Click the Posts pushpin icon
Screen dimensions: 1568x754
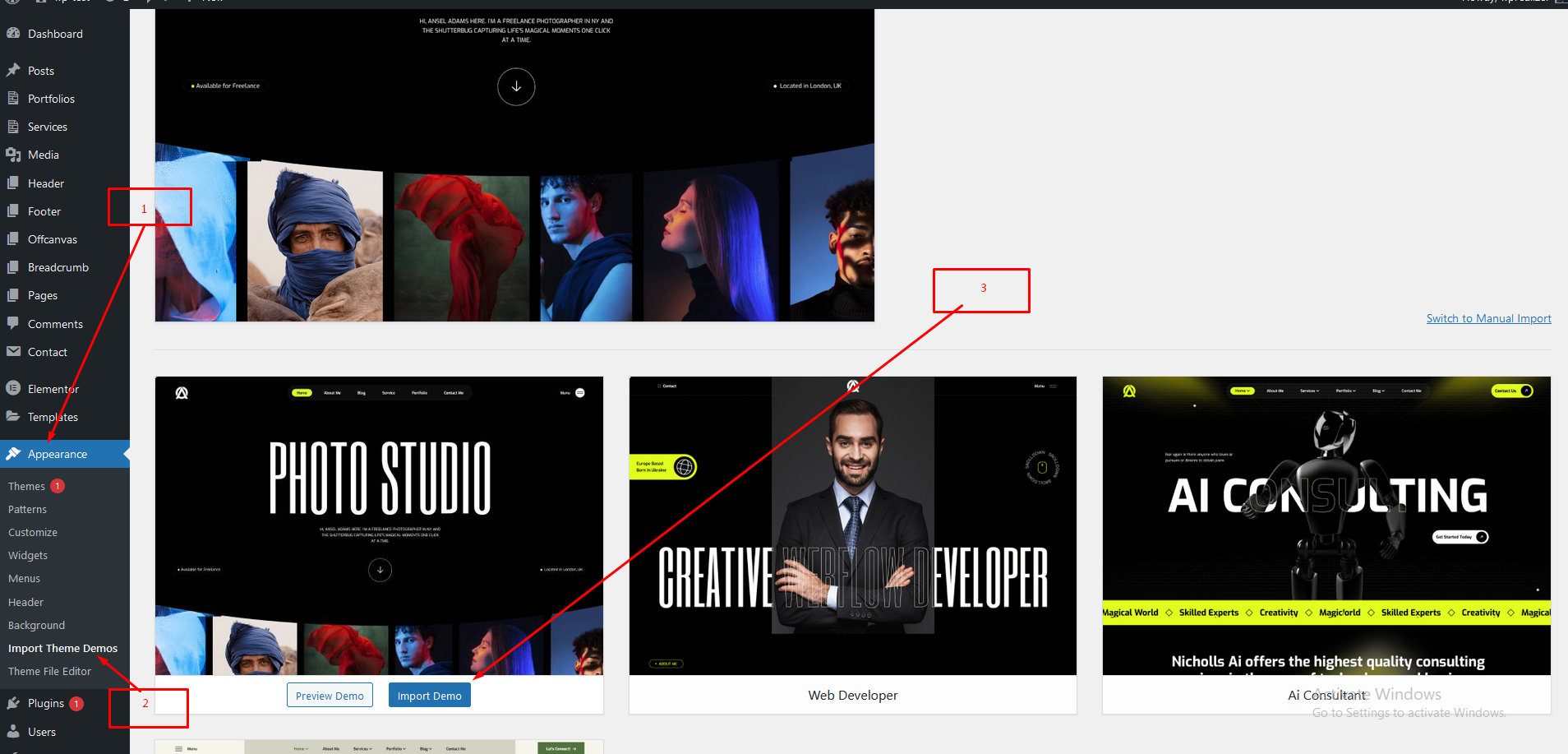(x=13, y=71)
